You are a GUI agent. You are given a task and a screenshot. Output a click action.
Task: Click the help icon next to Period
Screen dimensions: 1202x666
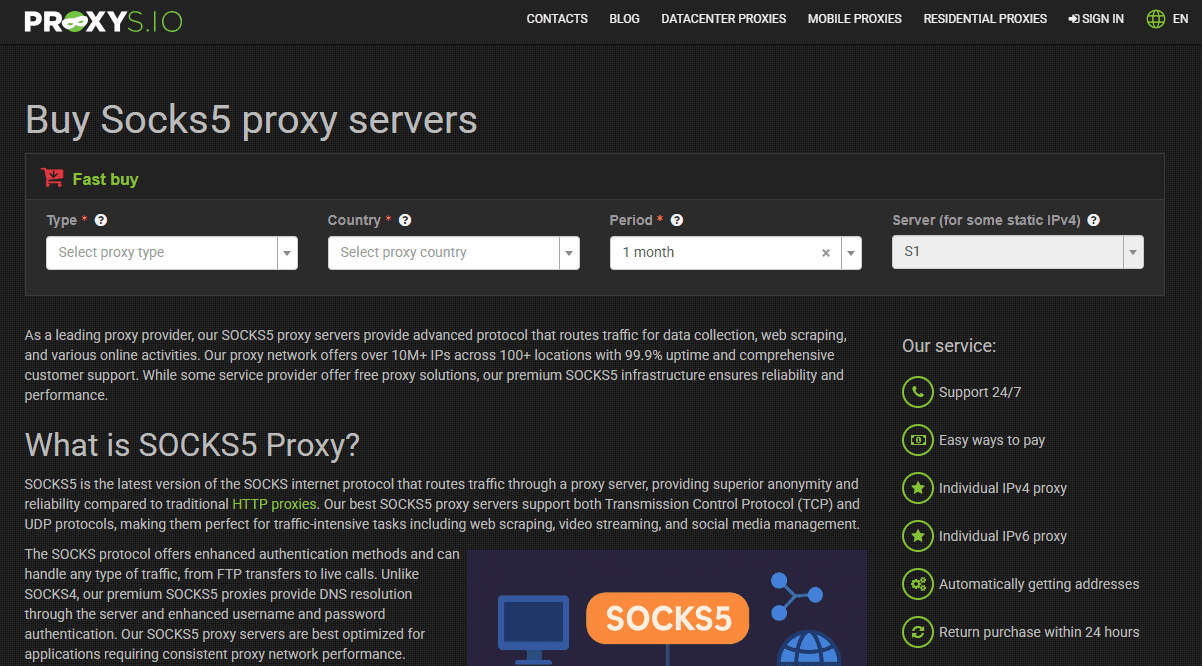(677, 220)
